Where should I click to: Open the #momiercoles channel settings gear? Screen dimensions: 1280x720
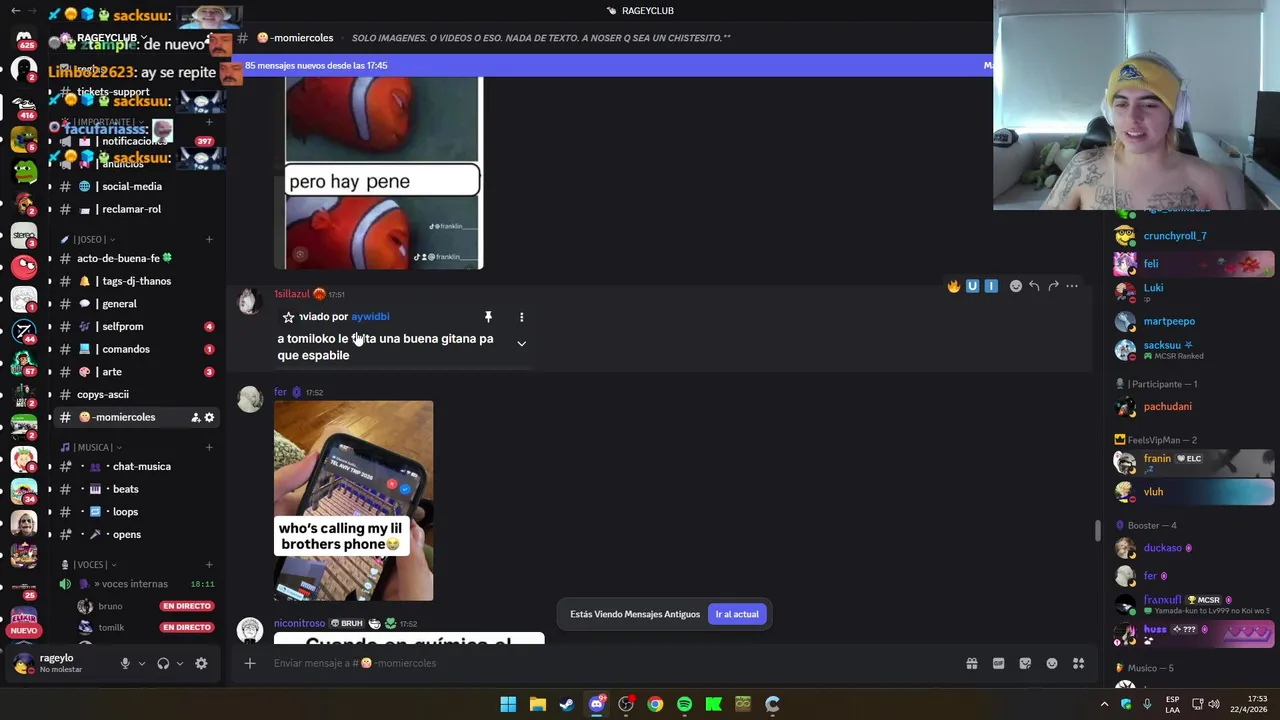[209, 417]
